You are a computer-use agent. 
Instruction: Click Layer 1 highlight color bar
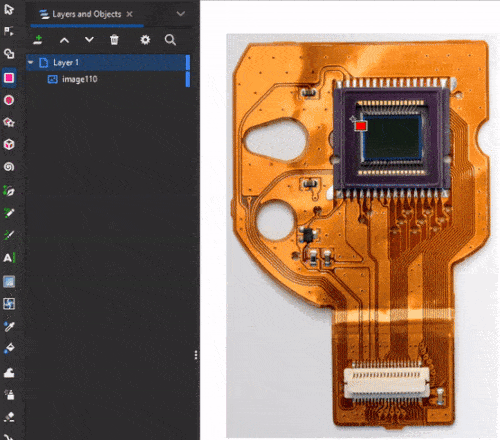click(188, 62)
